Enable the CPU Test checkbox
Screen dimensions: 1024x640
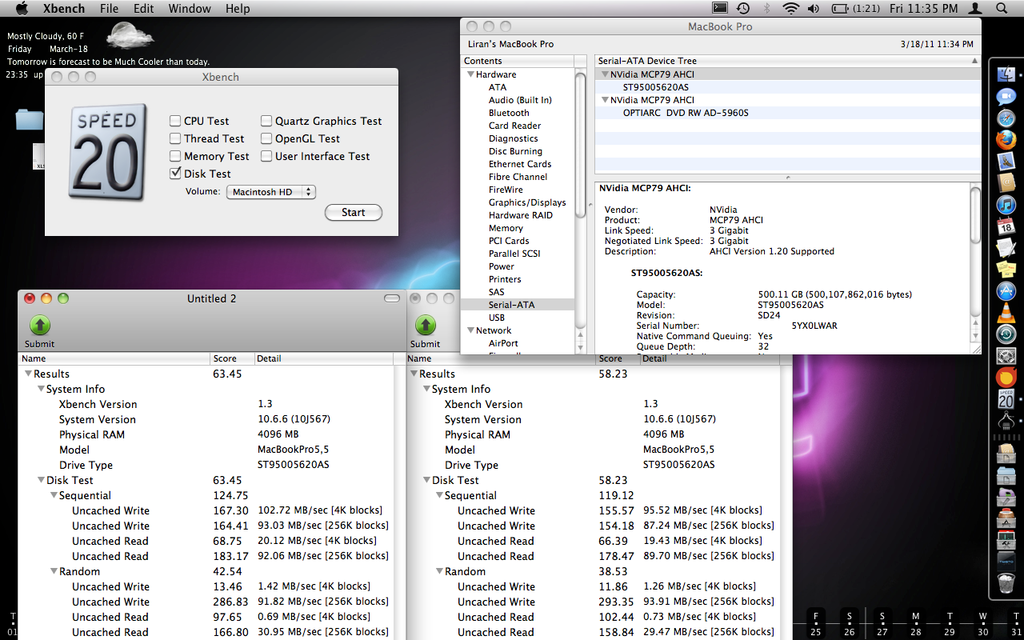(175, 121)
